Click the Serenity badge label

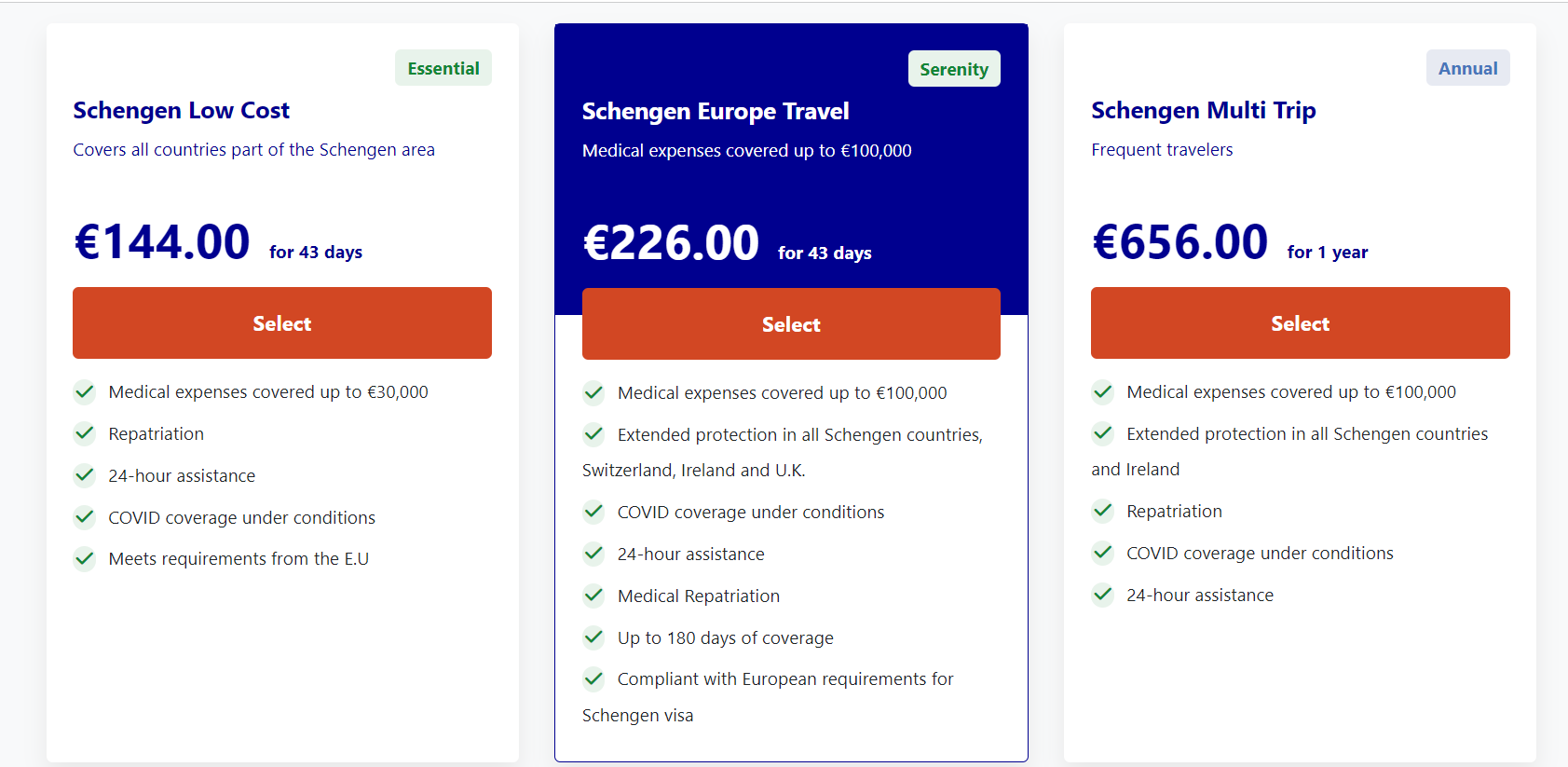coord(954,69)
